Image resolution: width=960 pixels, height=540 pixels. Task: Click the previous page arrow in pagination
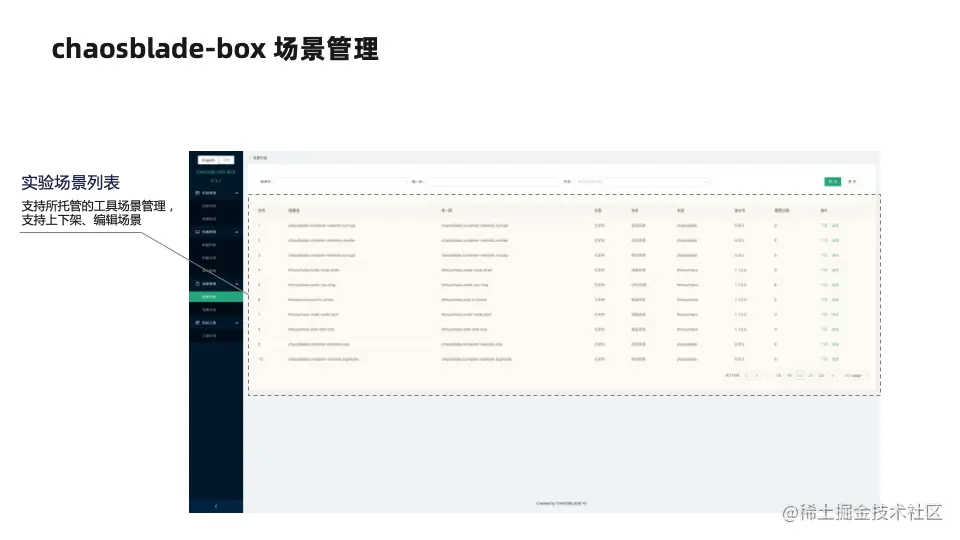point(746,376)
